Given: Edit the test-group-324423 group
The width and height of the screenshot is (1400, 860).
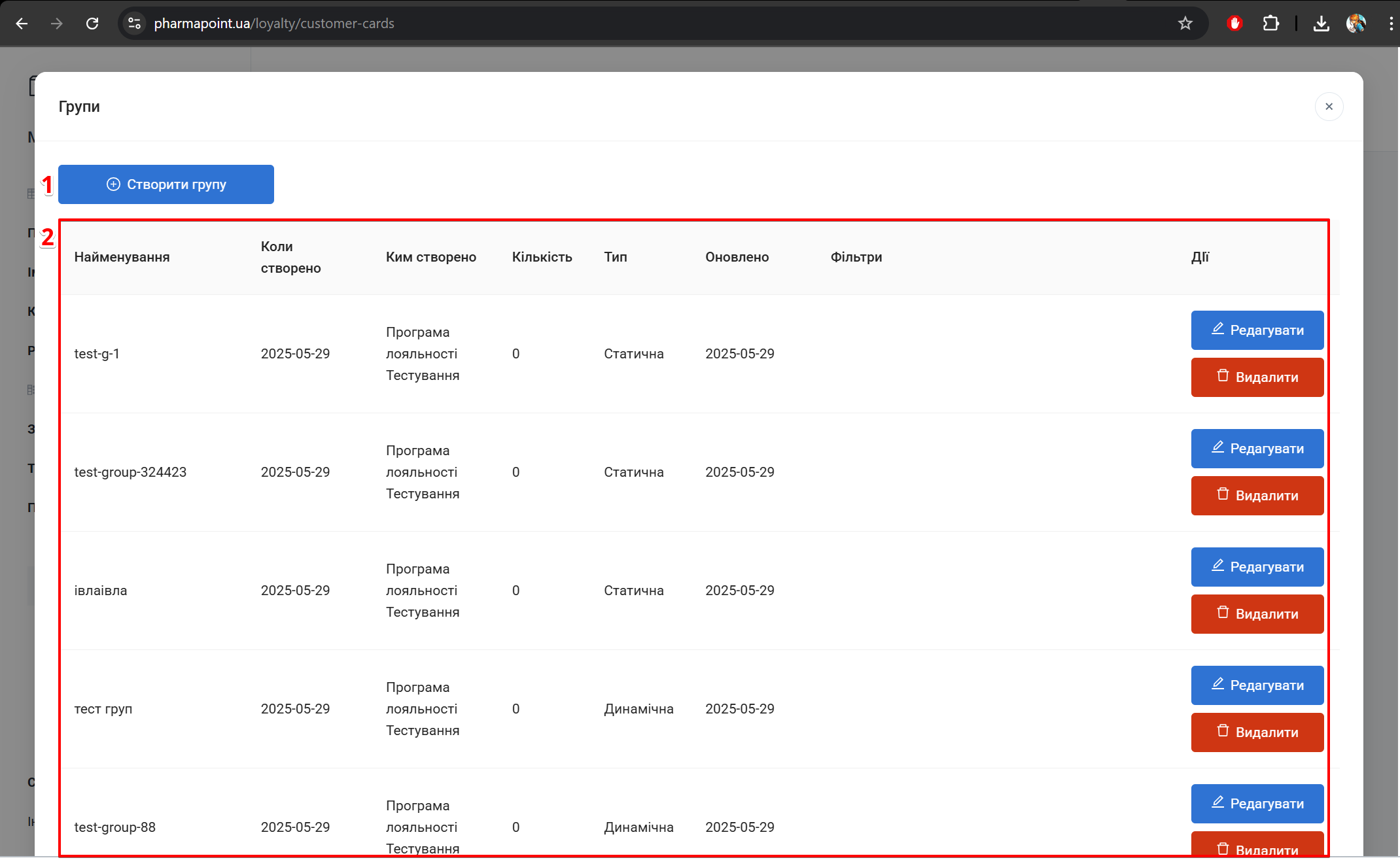Looking at the screenshot, I should pos(1257,449).
